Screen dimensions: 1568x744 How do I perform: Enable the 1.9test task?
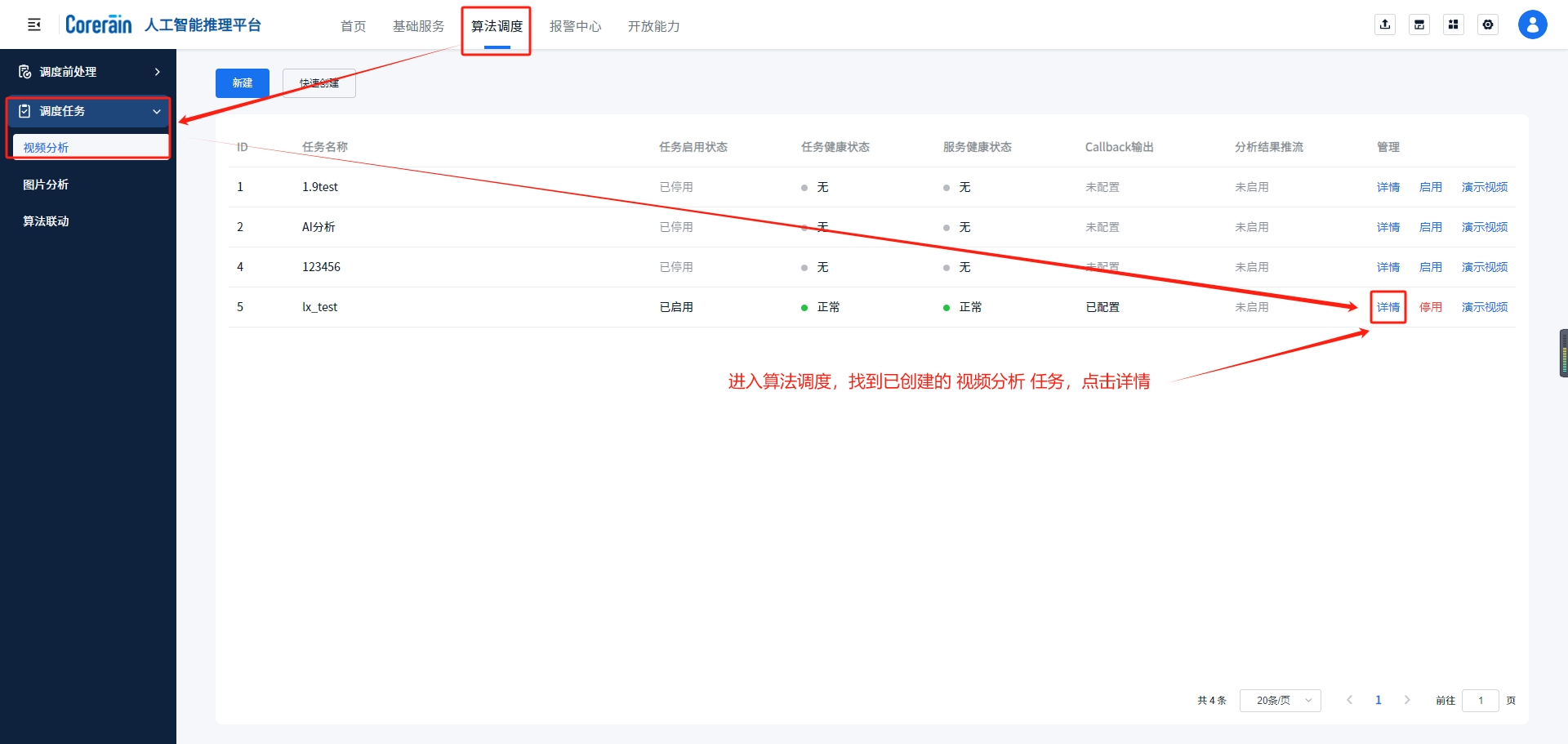(x=1430, y=187)
